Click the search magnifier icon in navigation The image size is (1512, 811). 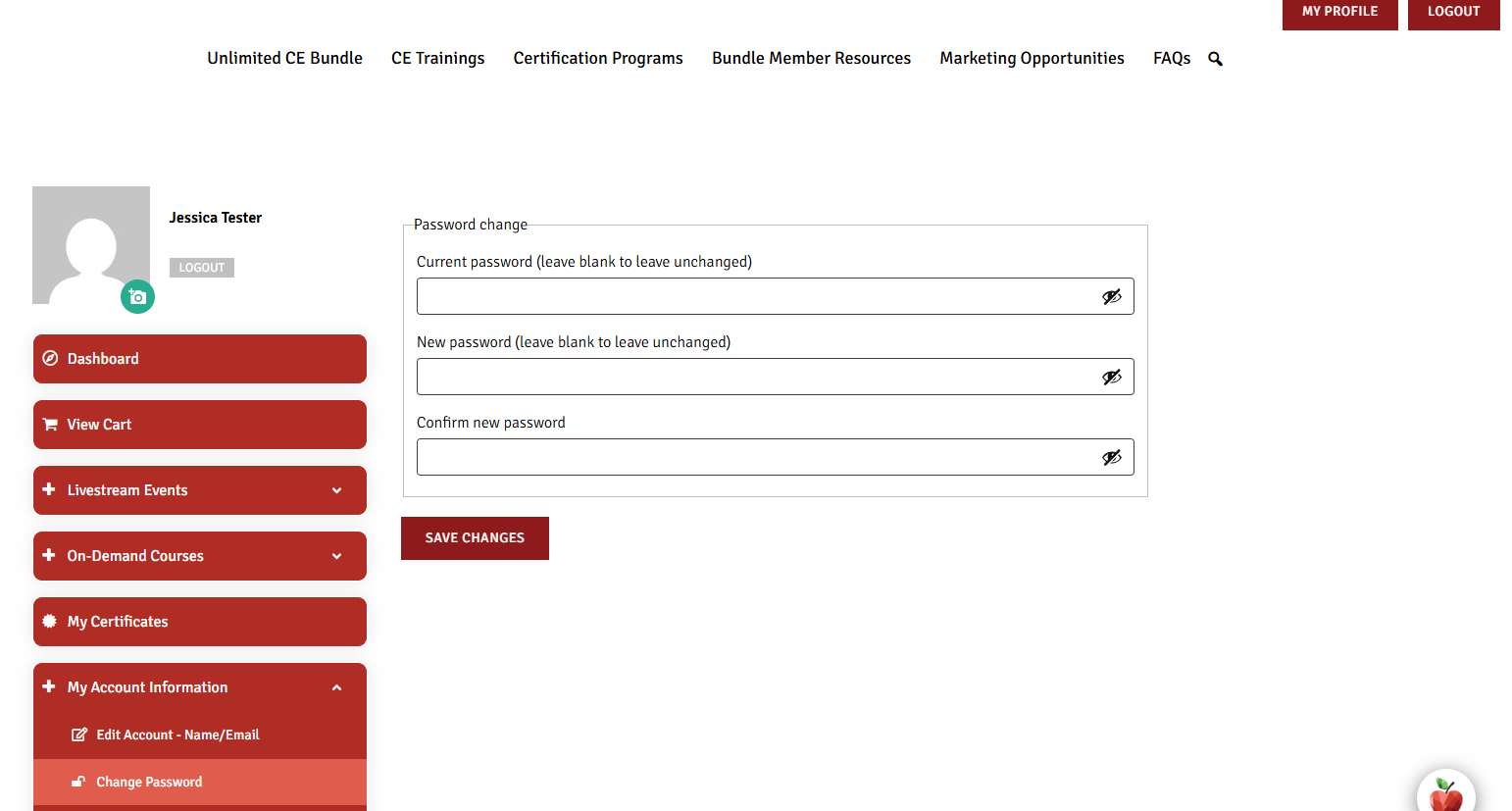1215,59
